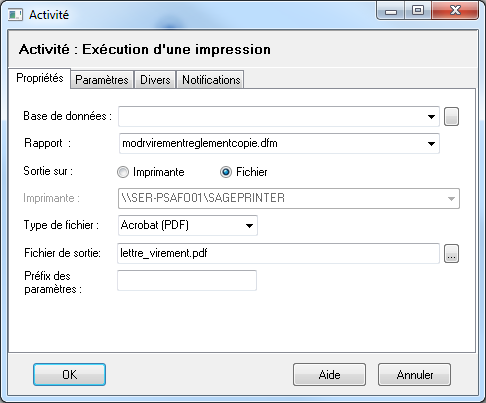Image resolution: width=486 pixels, height=403 pixels.
Task: Select the Fichier output radio button
Action: (226, 172)
